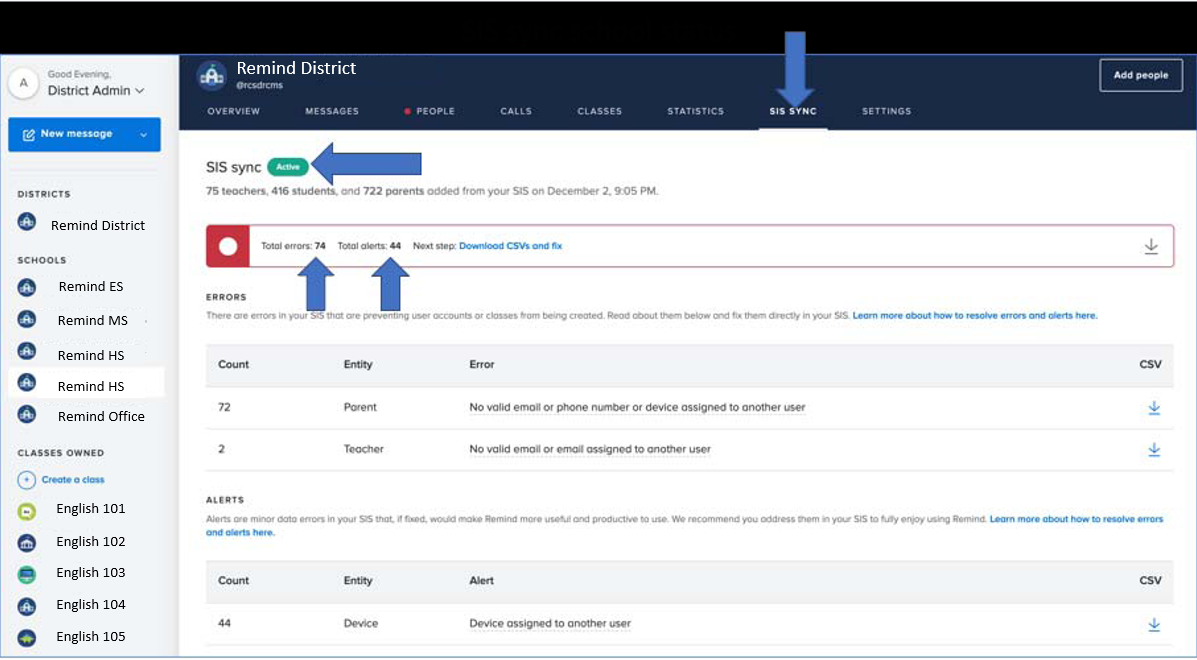Click the Teacher error description text
Viewport: 1197px width, 660px height.
click(x=590, y=449)
